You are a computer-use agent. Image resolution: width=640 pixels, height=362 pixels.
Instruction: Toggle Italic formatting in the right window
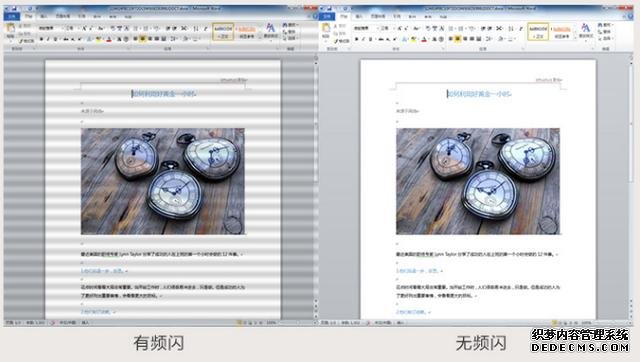tap(363, 39)
